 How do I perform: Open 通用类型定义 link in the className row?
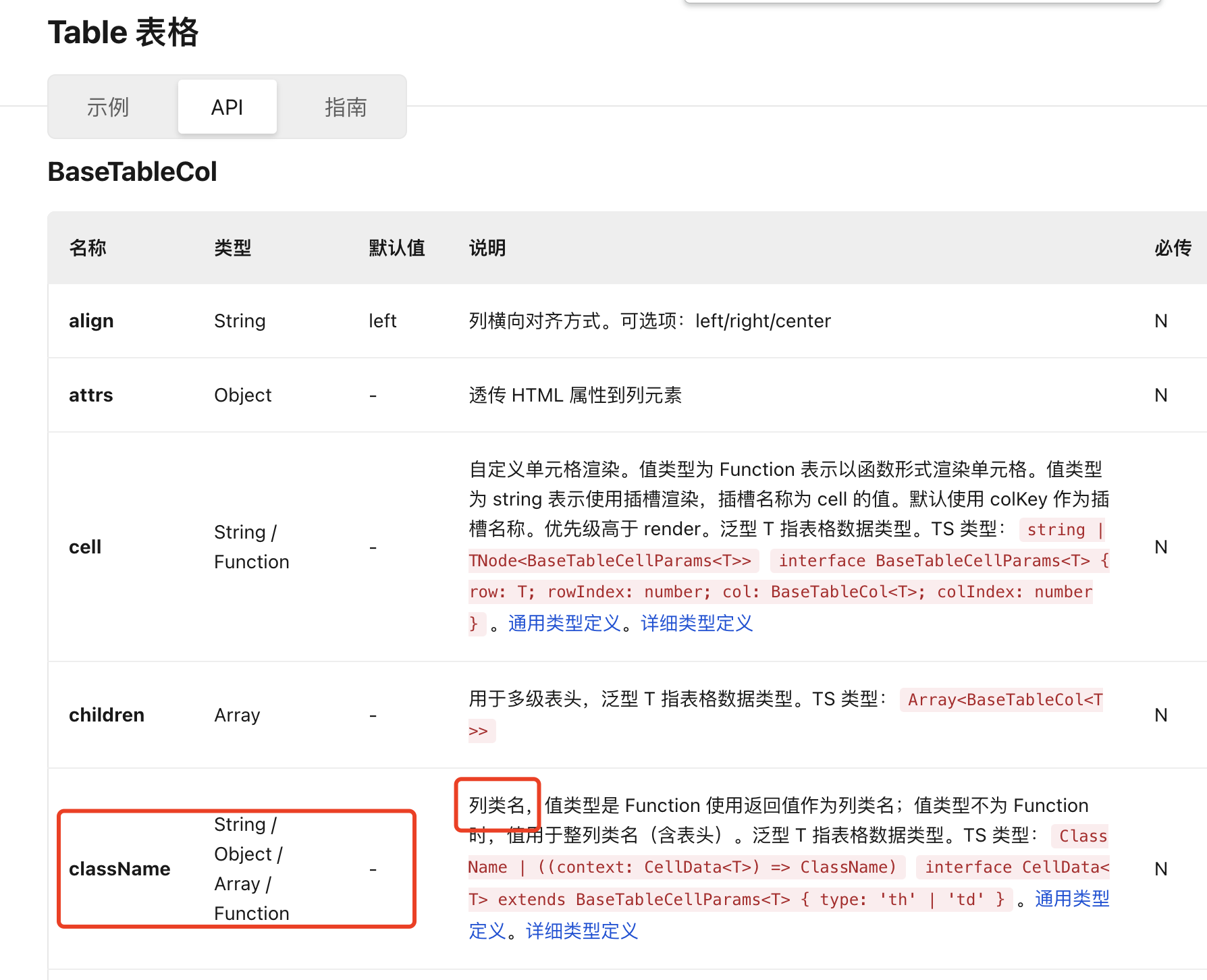[1072, 898]
